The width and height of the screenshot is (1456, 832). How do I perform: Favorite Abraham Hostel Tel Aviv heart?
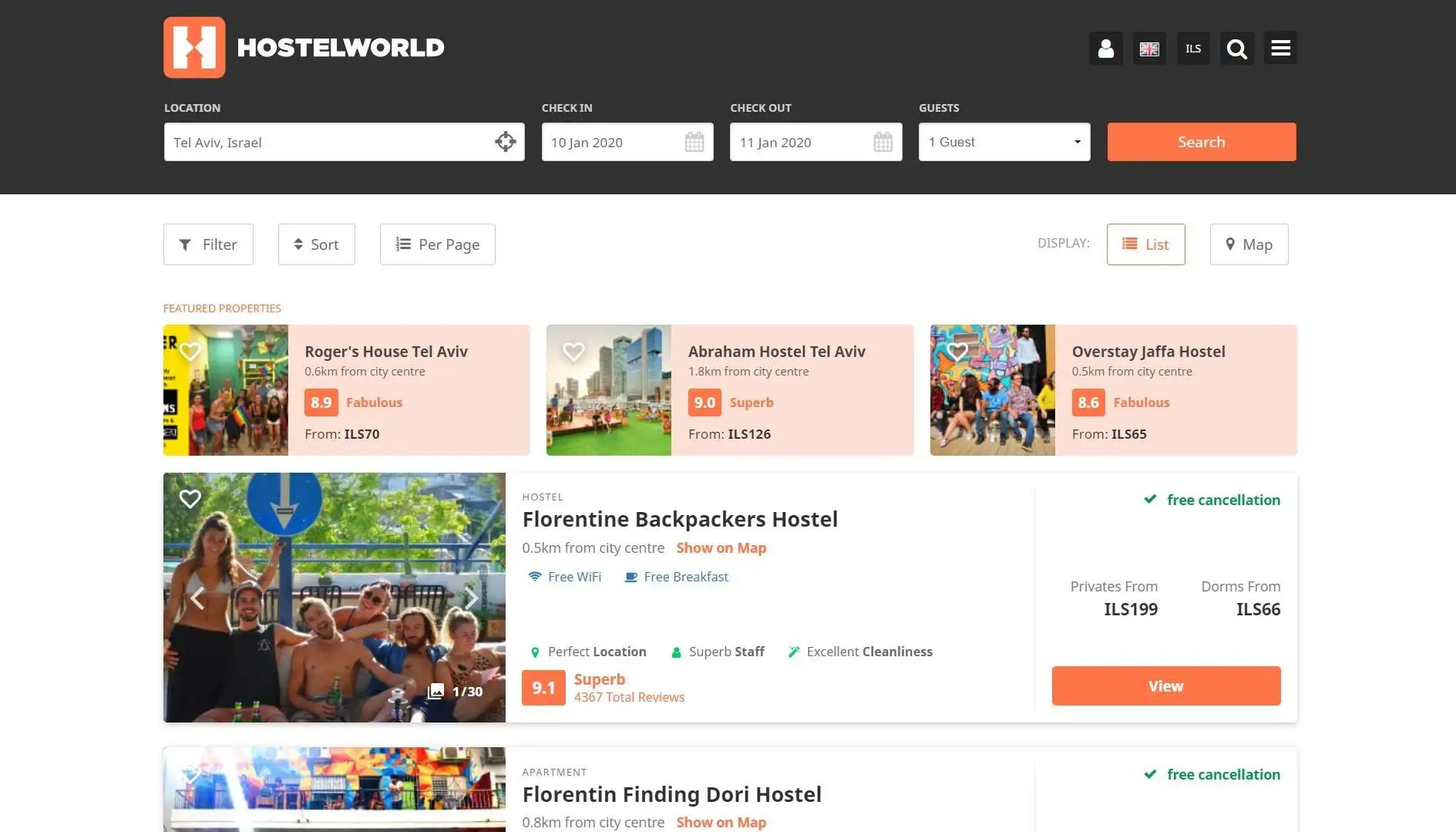573,352
